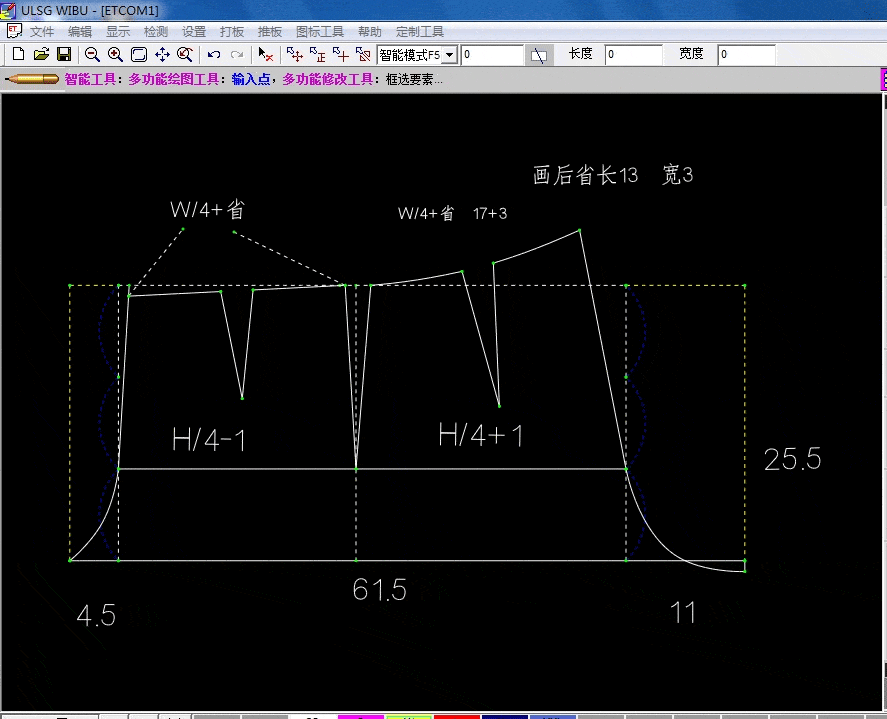The image size is (887, 719).
Task: Zoom out using the minus magnifier icon
Action: [92, 54]
